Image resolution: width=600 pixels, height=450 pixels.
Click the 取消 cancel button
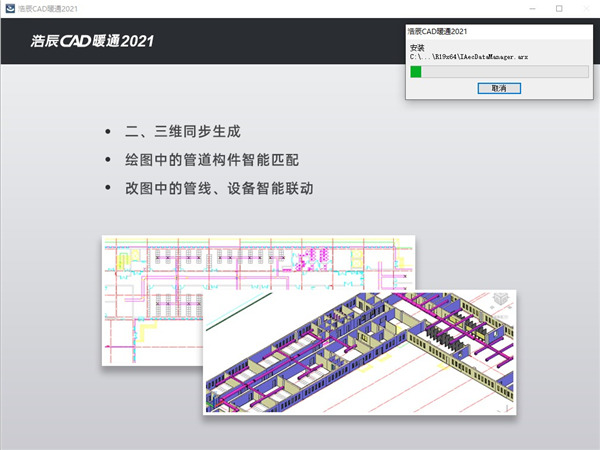click(x=499, y=88)
